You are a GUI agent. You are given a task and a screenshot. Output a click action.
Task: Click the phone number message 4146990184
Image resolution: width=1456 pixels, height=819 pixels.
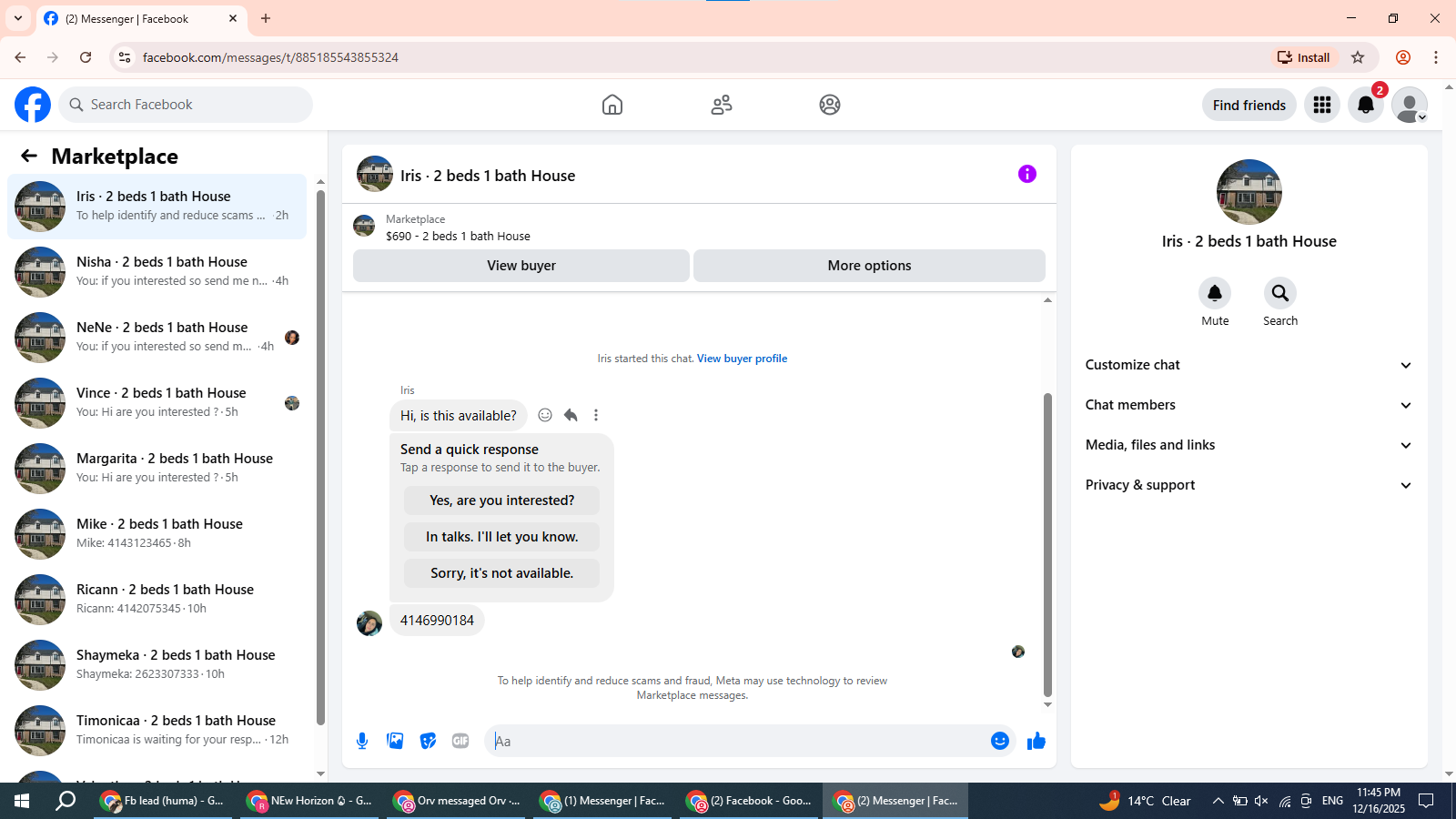(437, 621)
